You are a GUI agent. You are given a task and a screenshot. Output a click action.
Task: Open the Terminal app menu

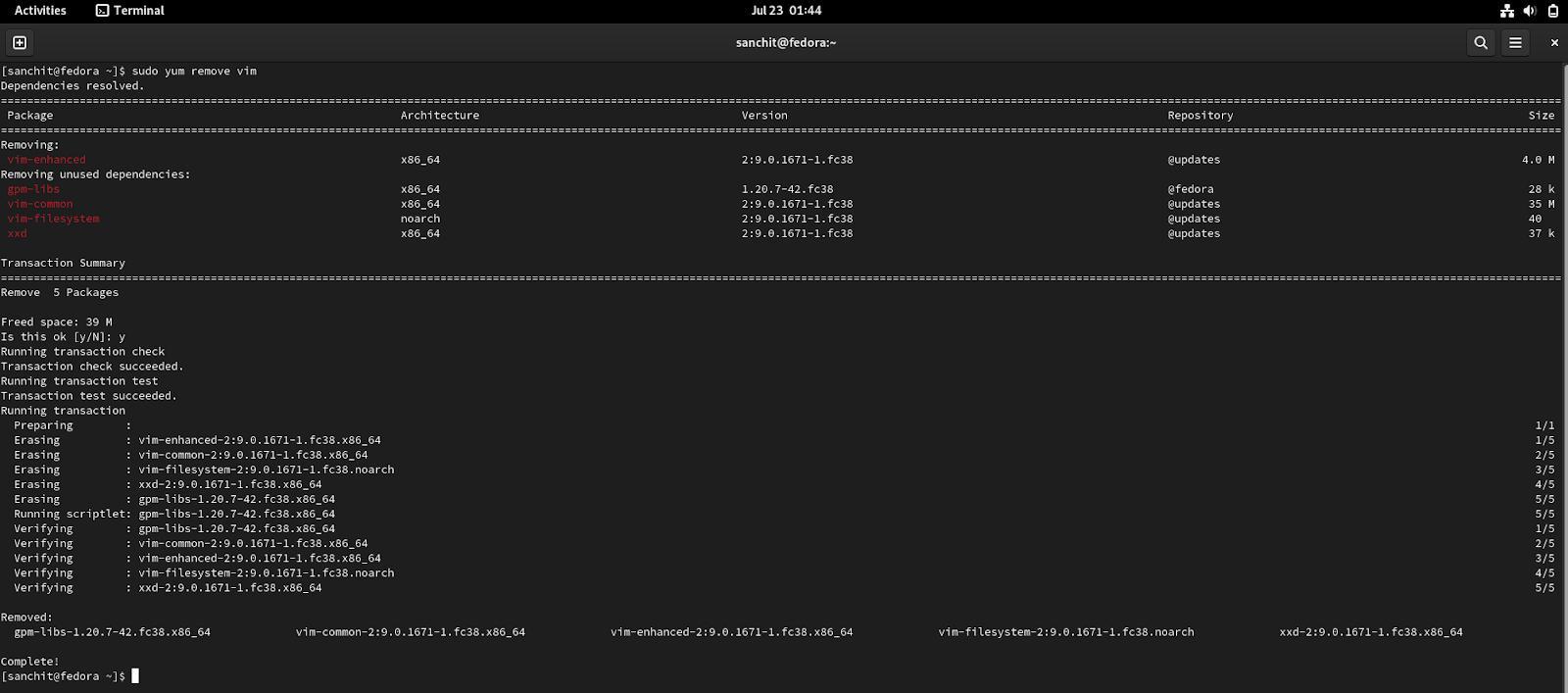[x=130, y=11]
